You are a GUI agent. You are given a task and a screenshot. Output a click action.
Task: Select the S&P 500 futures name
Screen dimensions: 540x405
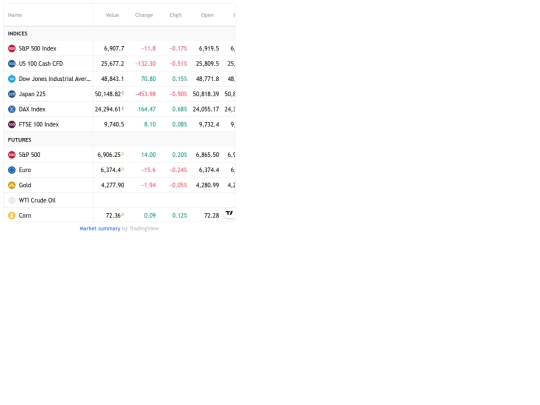pyautogui.click(x=30, y=155)
